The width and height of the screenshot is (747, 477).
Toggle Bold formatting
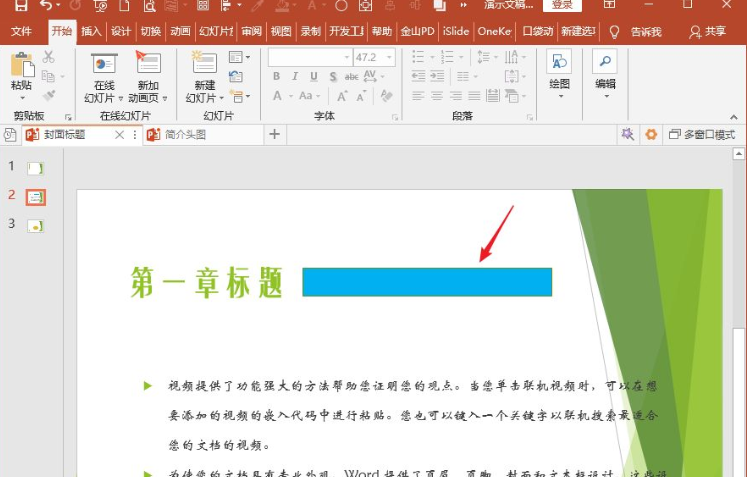(x=276, y=76)
